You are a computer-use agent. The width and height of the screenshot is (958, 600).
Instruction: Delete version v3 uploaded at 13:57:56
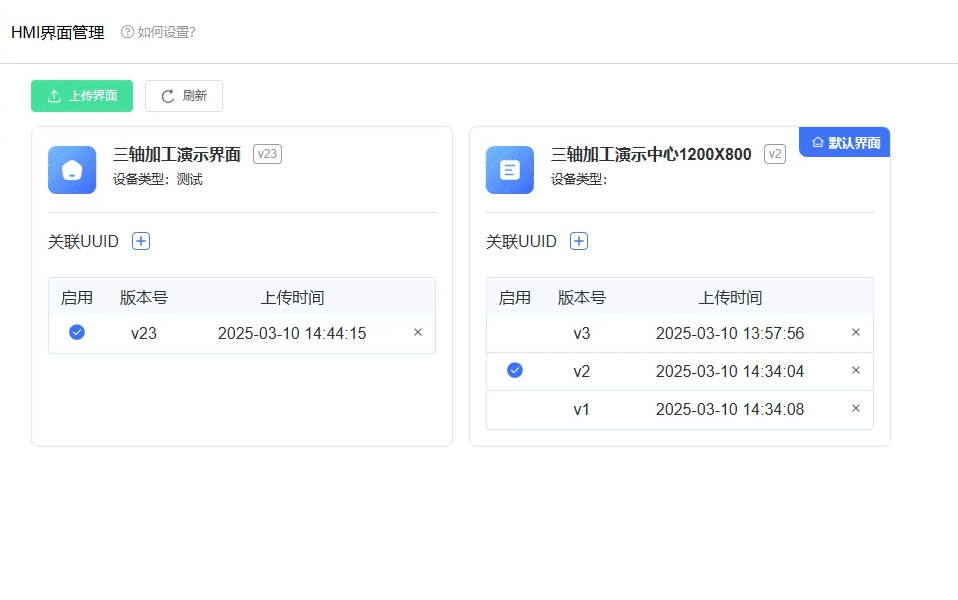point(856,333)
